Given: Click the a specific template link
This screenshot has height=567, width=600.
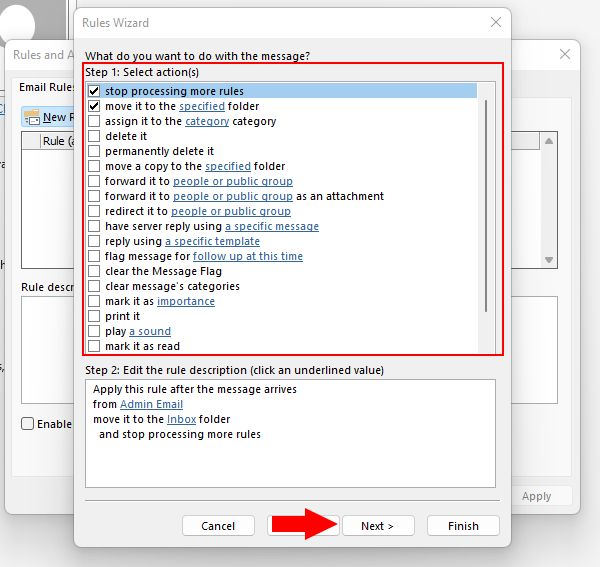Looking at the screenshot, I should 212,241.
